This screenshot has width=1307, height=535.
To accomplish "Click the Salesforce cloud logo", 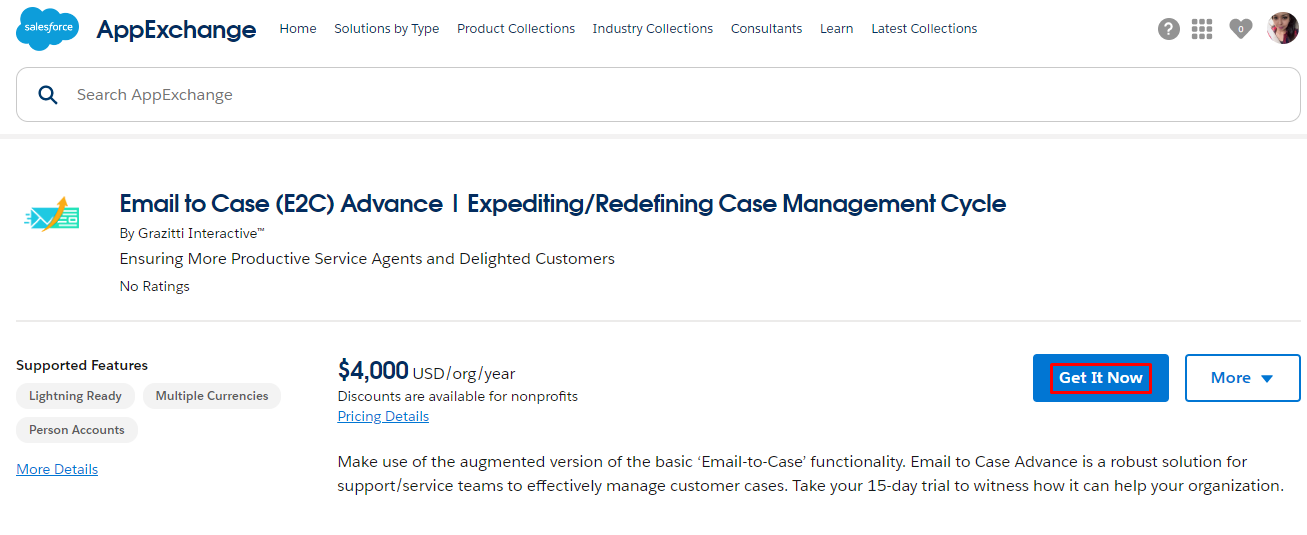I will tap(48, 28).
